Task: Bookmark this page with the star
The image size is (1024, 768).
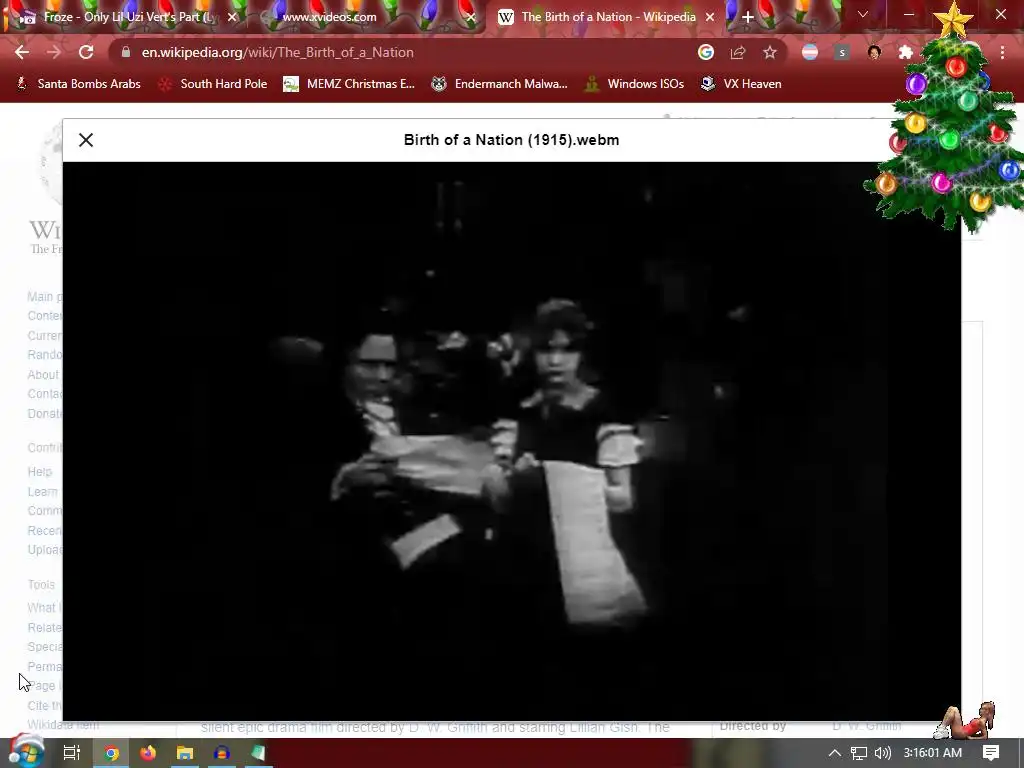Action: pyautogui.click(x=770, y=52)
